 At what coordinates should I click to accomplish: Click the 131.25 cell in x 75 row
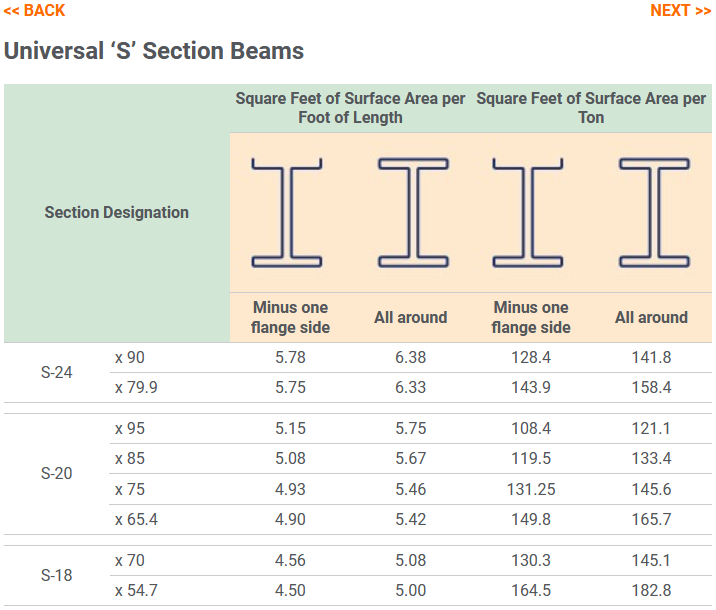(531, 489)
